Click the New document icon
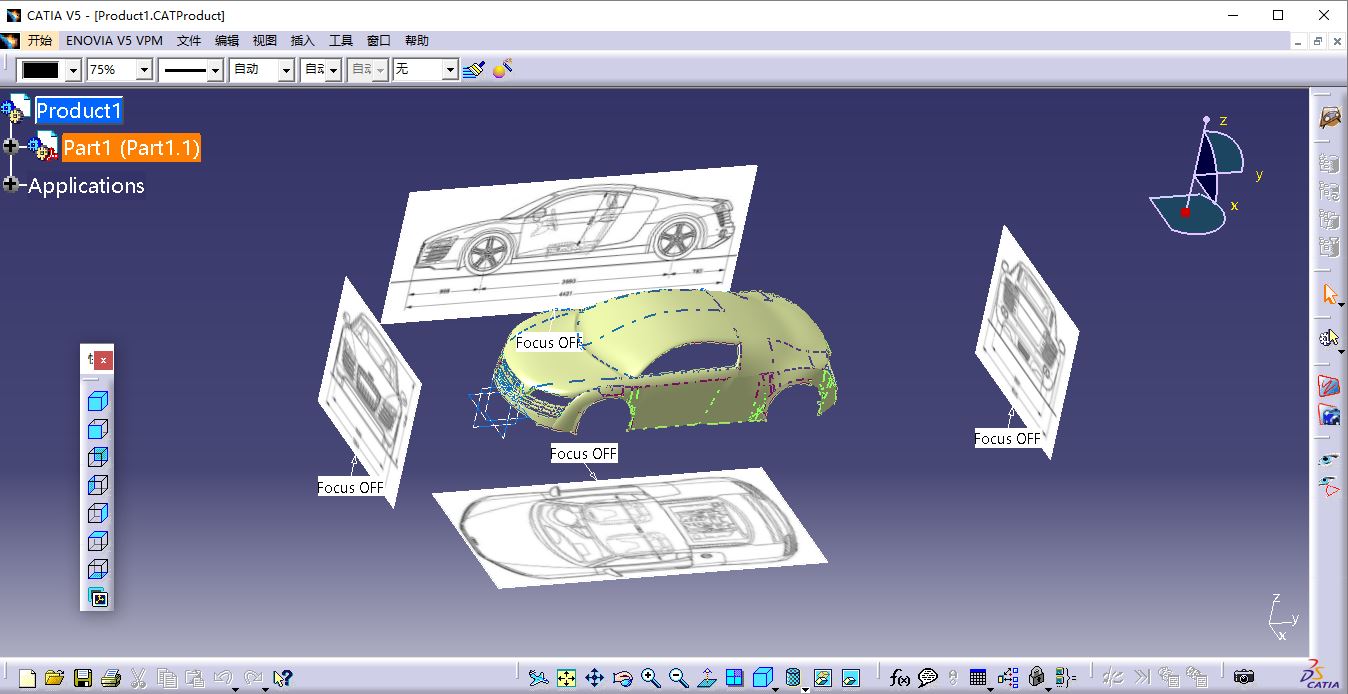The image size is (1348, 694). point(28,678)
